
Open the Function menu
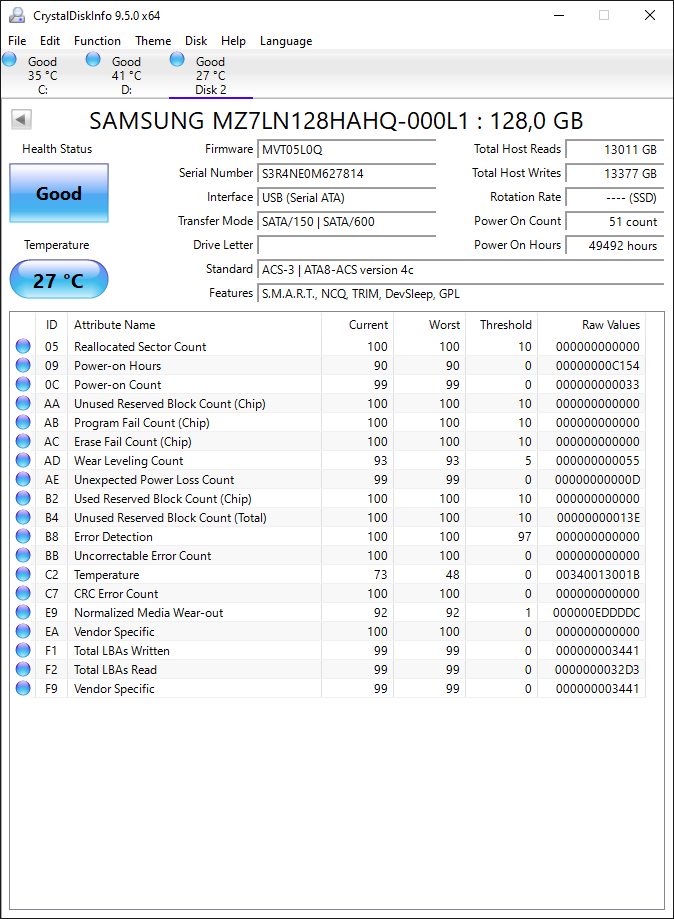click(x=97, y=40)
